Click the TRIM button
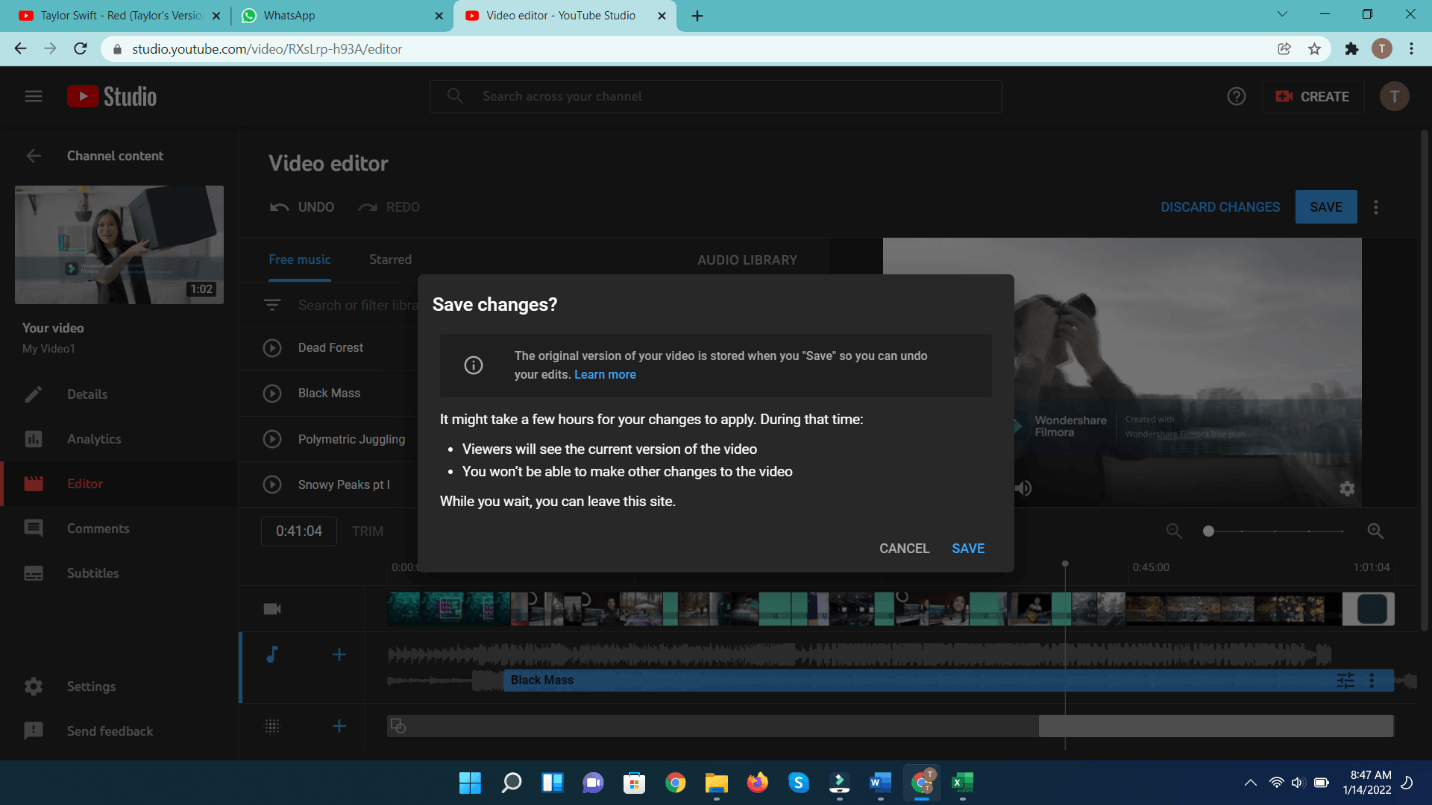 (x=367, y=531)
